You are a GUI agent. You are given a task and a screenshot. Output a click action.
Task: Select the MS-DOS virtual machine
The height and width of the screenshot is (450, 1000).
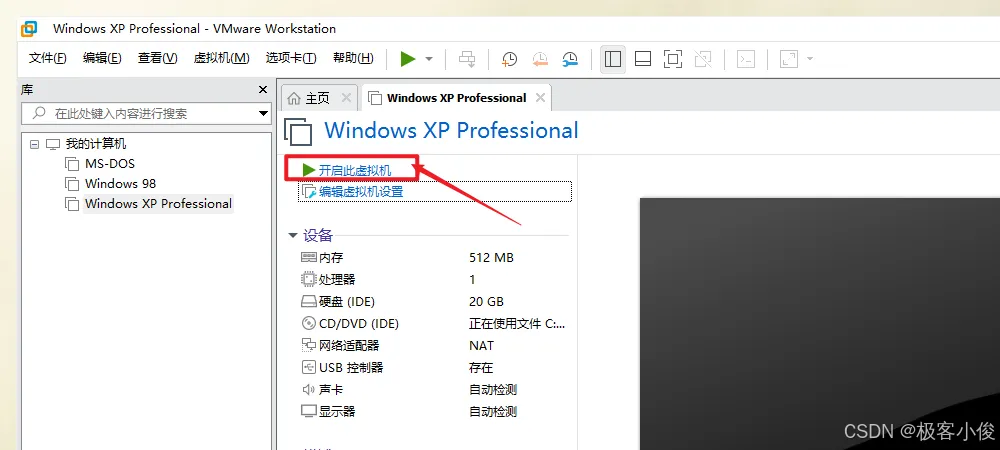click(110, 164)
